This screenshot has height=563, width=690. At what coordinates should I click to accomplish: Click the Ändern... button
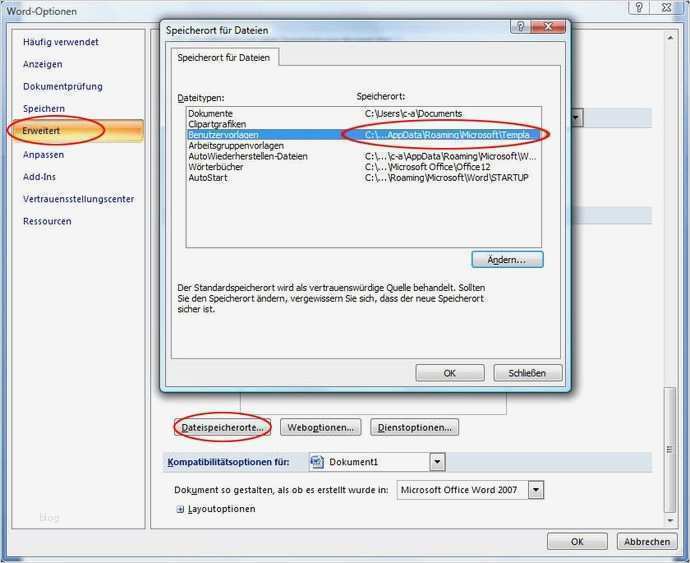tap(507, 260)
